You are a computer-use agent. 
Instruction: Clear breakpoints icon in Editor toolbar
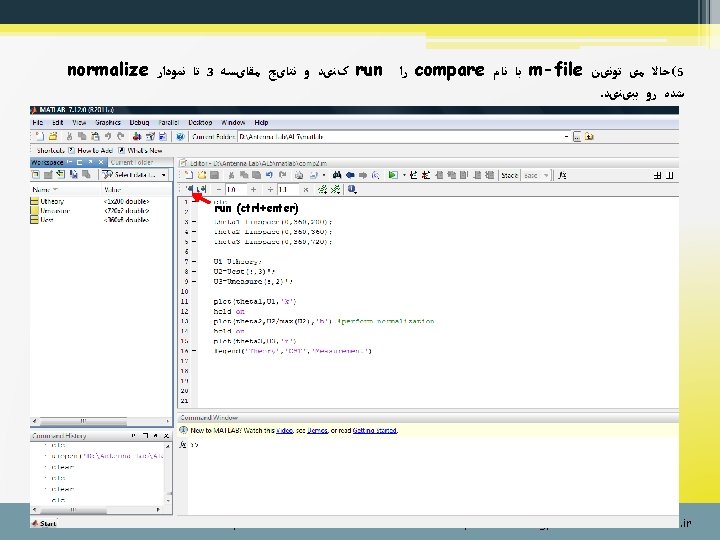(x=426, y=175)
